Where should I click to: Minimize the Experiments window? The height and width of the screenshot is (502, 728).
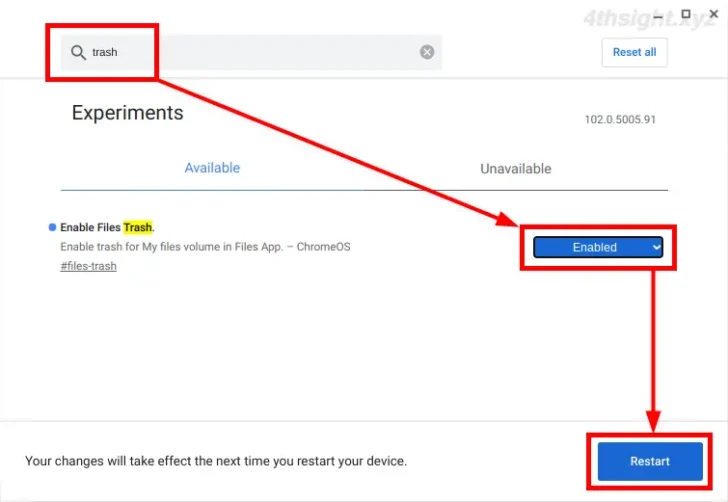[658, 16]
